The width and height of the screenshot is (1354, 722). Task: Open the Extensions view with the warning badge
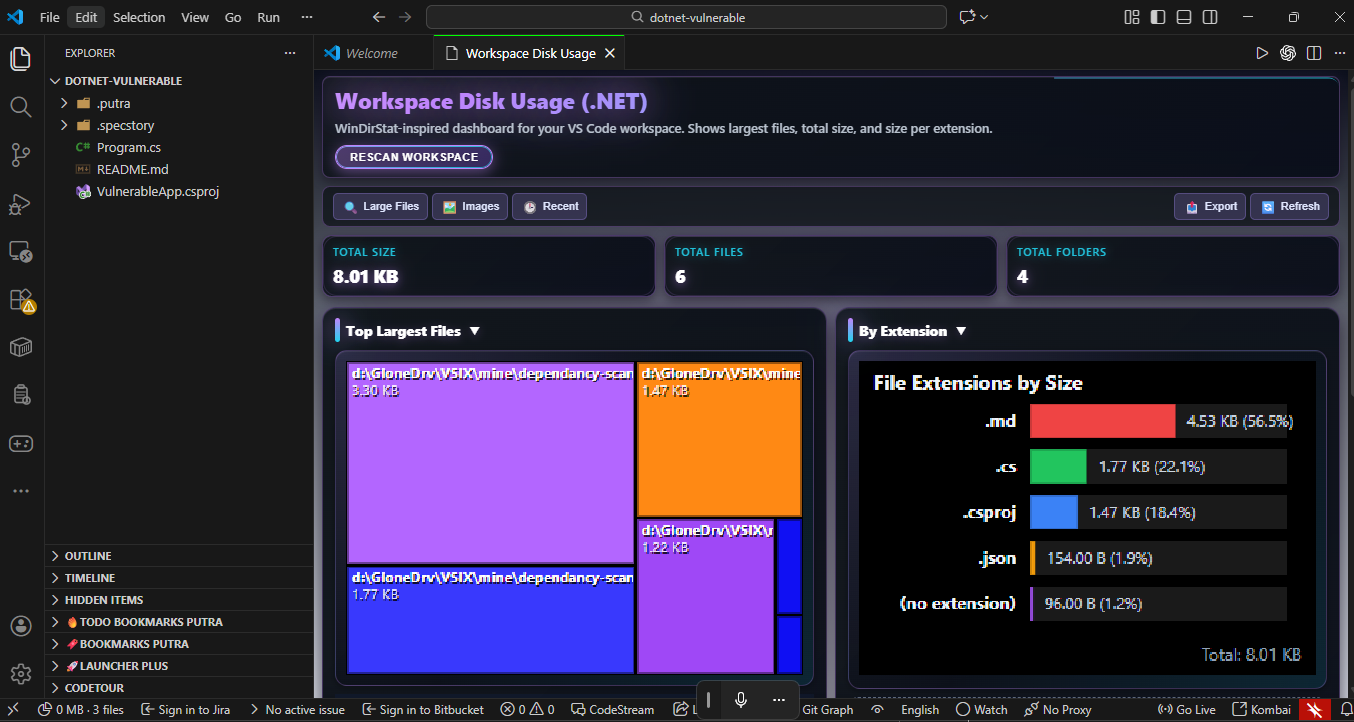point(20,299)
